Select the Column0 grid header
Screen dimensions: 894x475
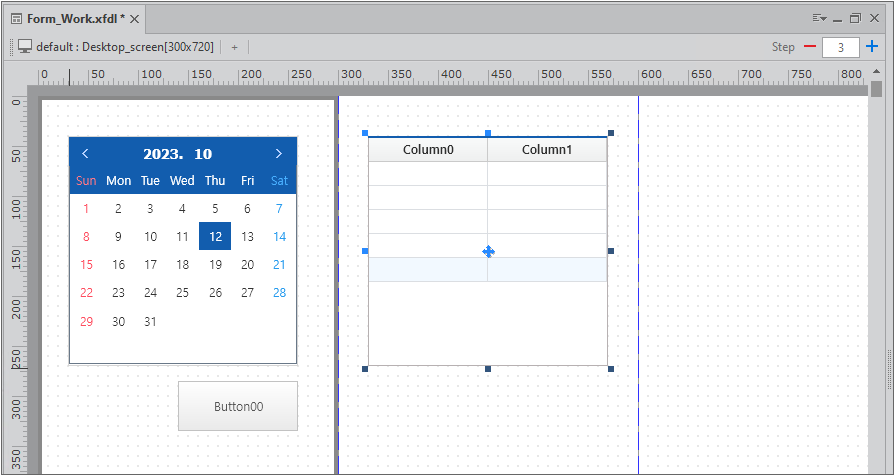point(428,150)
